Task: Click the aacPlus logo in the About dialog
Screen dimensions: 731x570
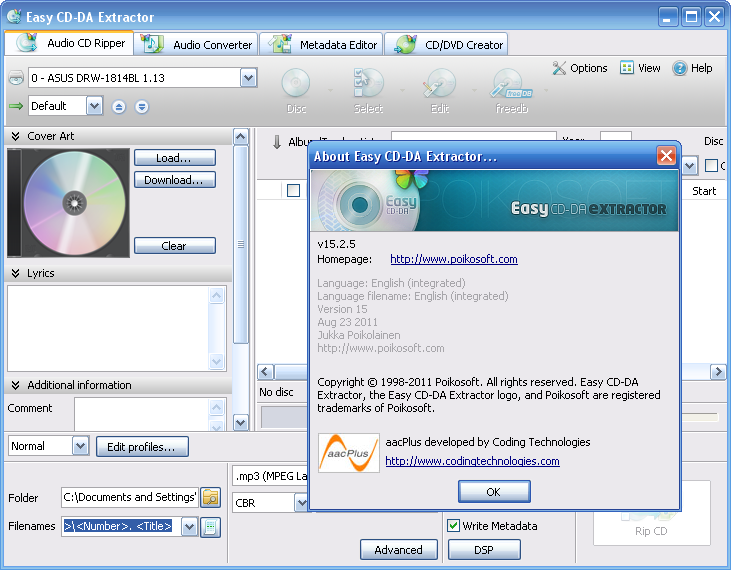Action: (349, 453)
